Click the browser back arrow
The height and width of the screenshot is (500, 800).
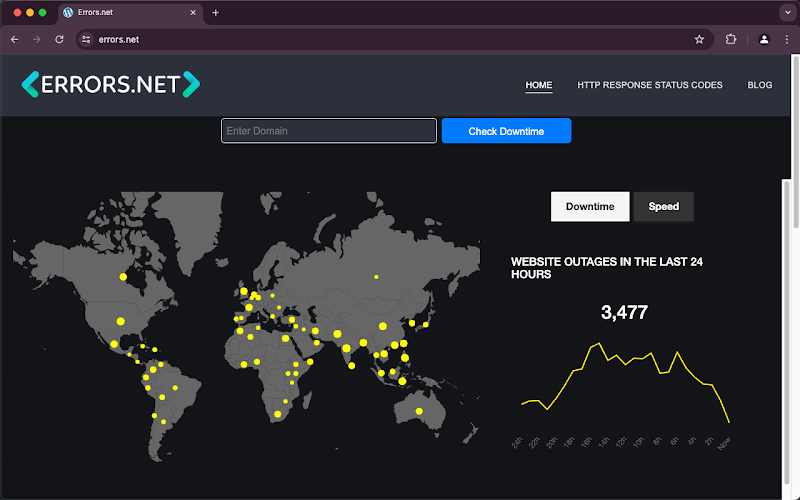(x=14, y=39)
